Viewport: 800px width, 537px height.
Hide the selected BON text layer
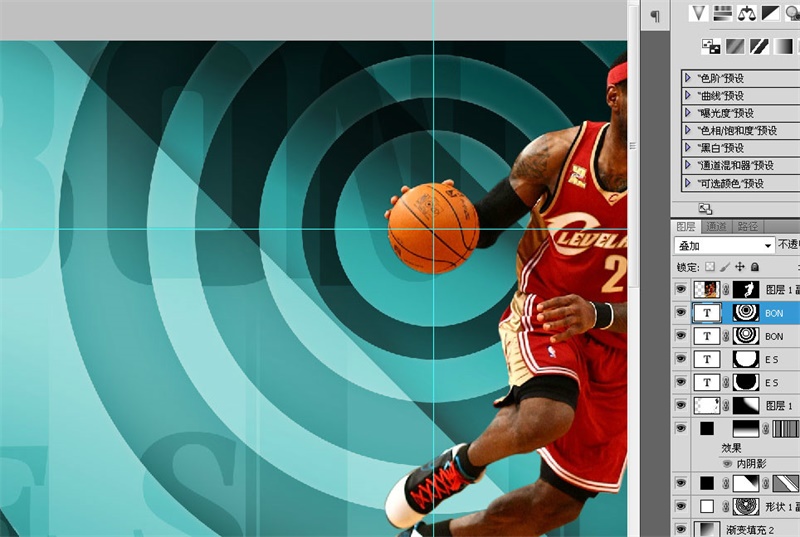(681, 313)
